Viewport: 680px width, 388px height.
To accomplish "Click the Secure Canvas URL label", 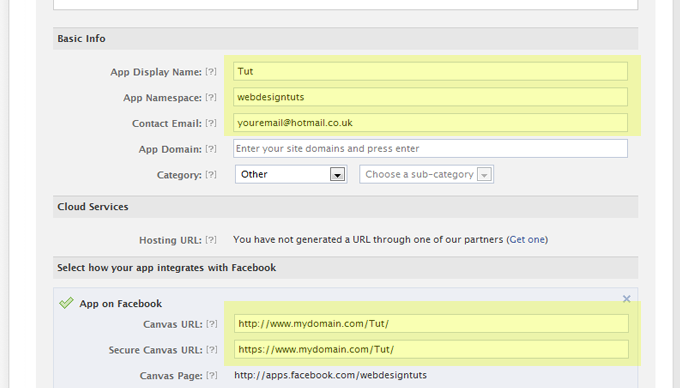I will (x=156, y=350).
